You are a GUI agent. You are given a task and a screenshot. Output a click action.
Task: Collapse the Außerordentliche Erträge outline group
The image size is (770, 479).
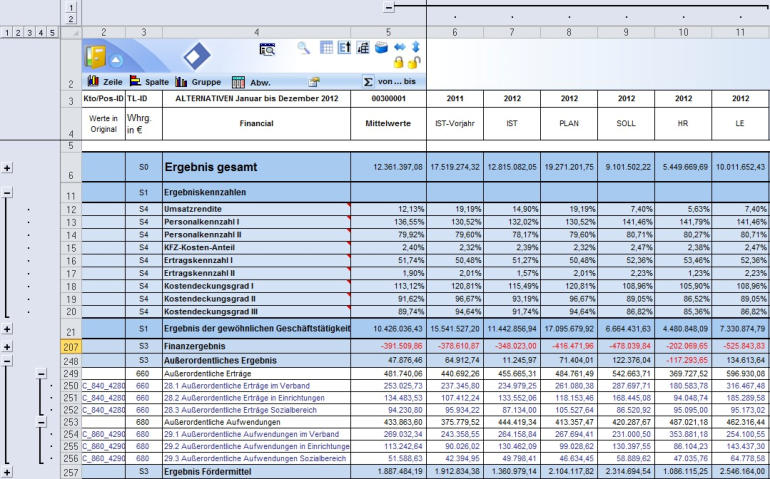41,372
